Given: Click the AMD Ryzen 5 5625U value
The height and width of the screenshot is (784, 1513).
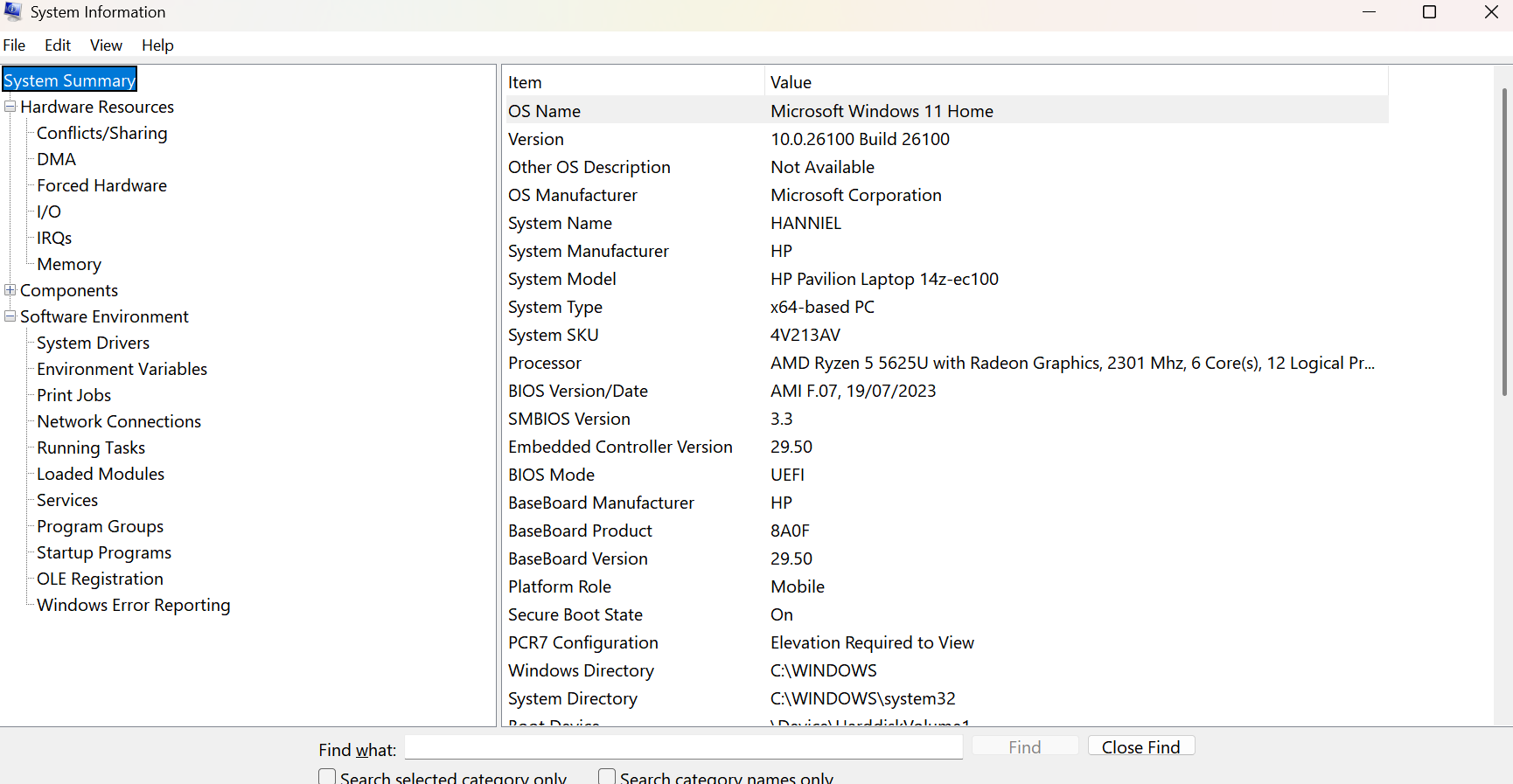Looking at the screenshot, I should (1072, 363).
